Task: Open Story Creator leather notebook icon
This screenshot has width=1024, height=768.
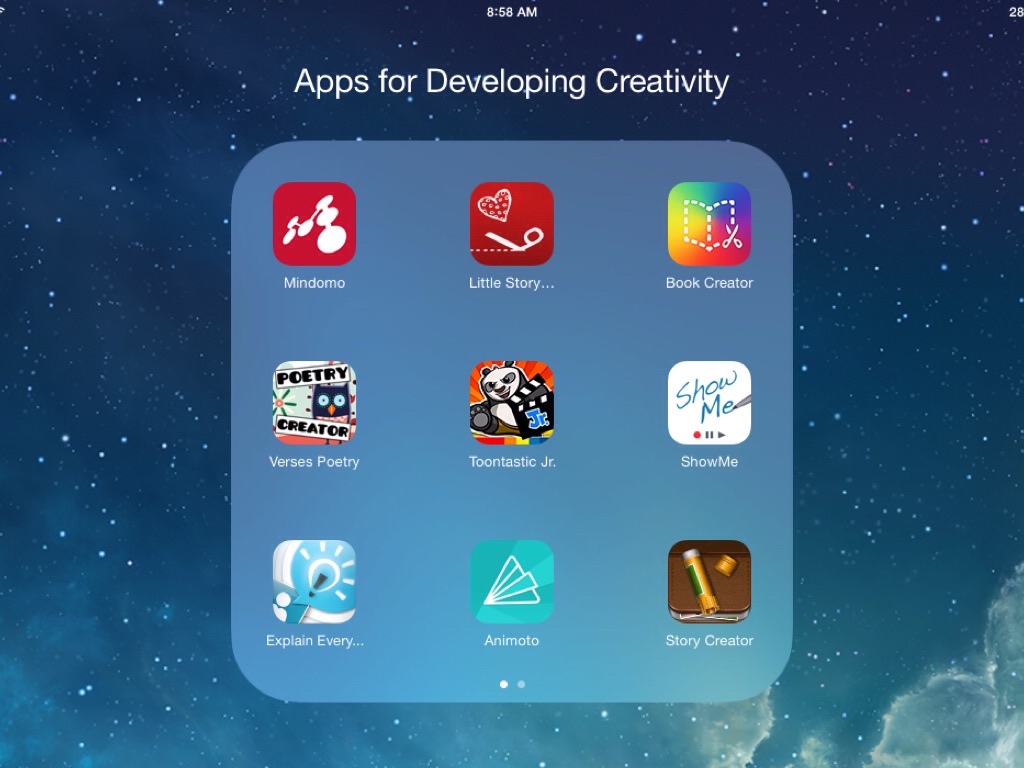Action: pyautogui.click(x=709, y=581)
